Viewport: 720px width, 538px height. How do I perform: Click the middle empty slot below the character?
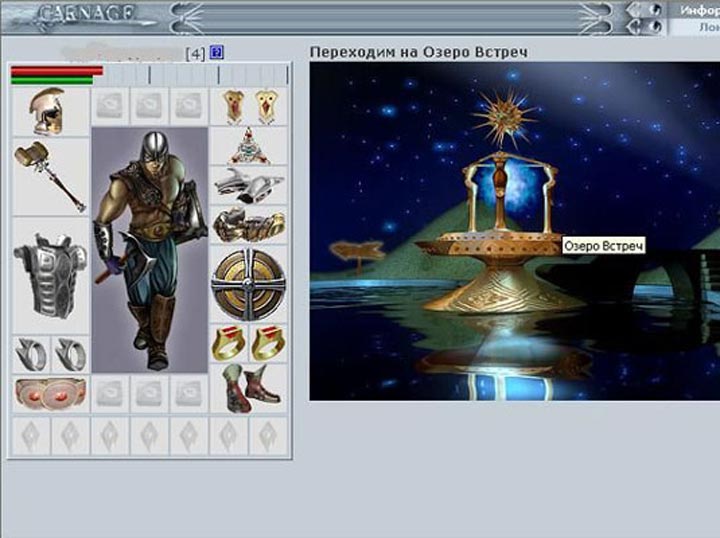(x=150, y=393)
